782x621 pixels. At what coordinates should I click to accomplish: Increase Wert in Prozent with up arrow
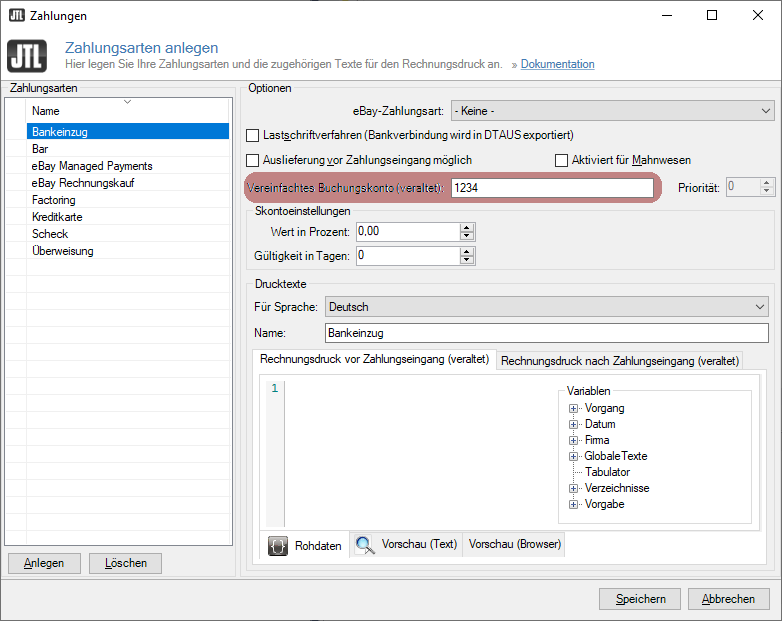pyautogui.click(x=466, y=227)
